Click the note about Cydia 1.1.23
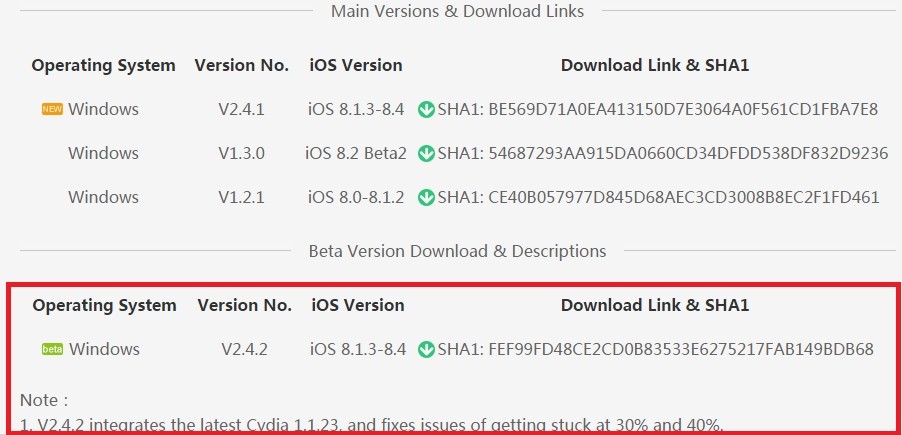Screen dimensions: 902x435 click(x=372, y=424)
